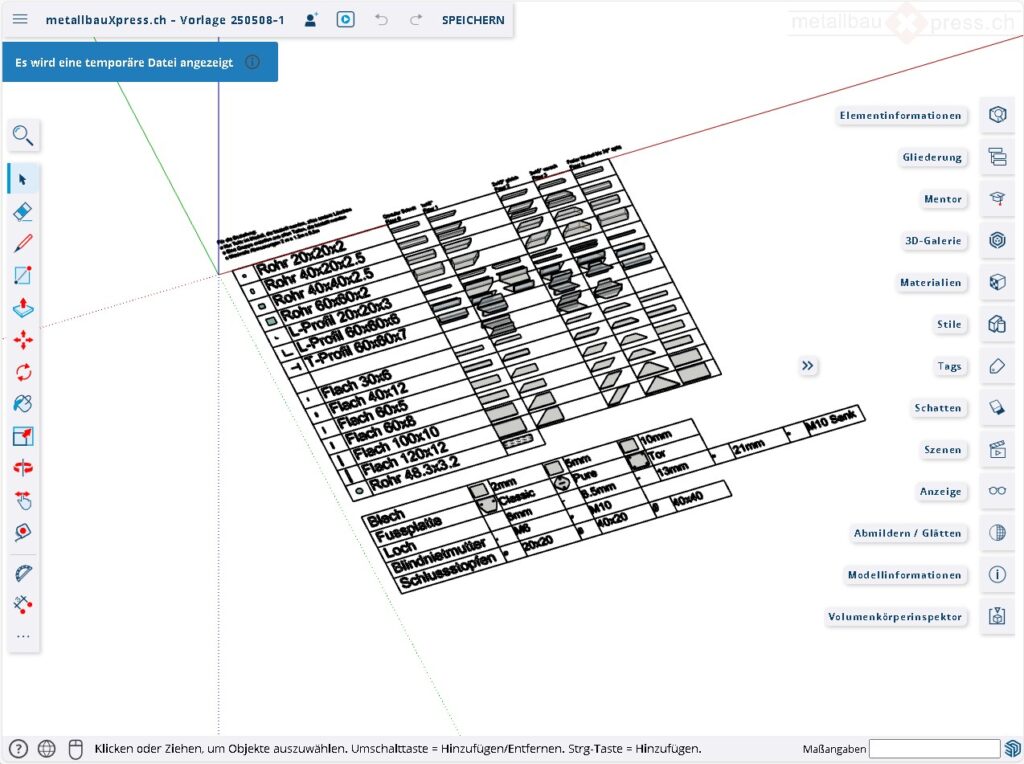
Task: Click the Schatten label
Action: click(x=938, y=408)
